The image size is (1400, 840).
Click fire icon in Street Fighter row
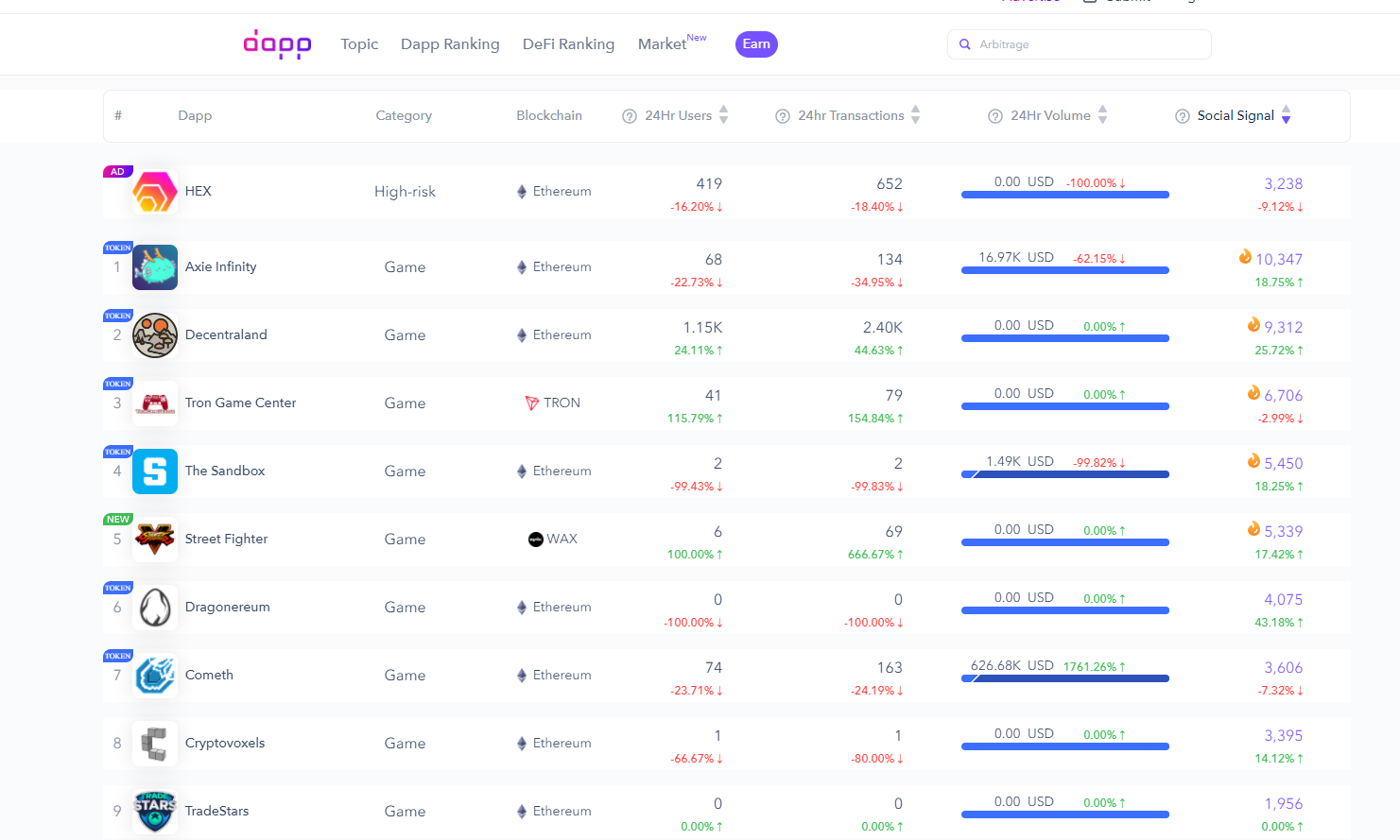[1253, 529]
